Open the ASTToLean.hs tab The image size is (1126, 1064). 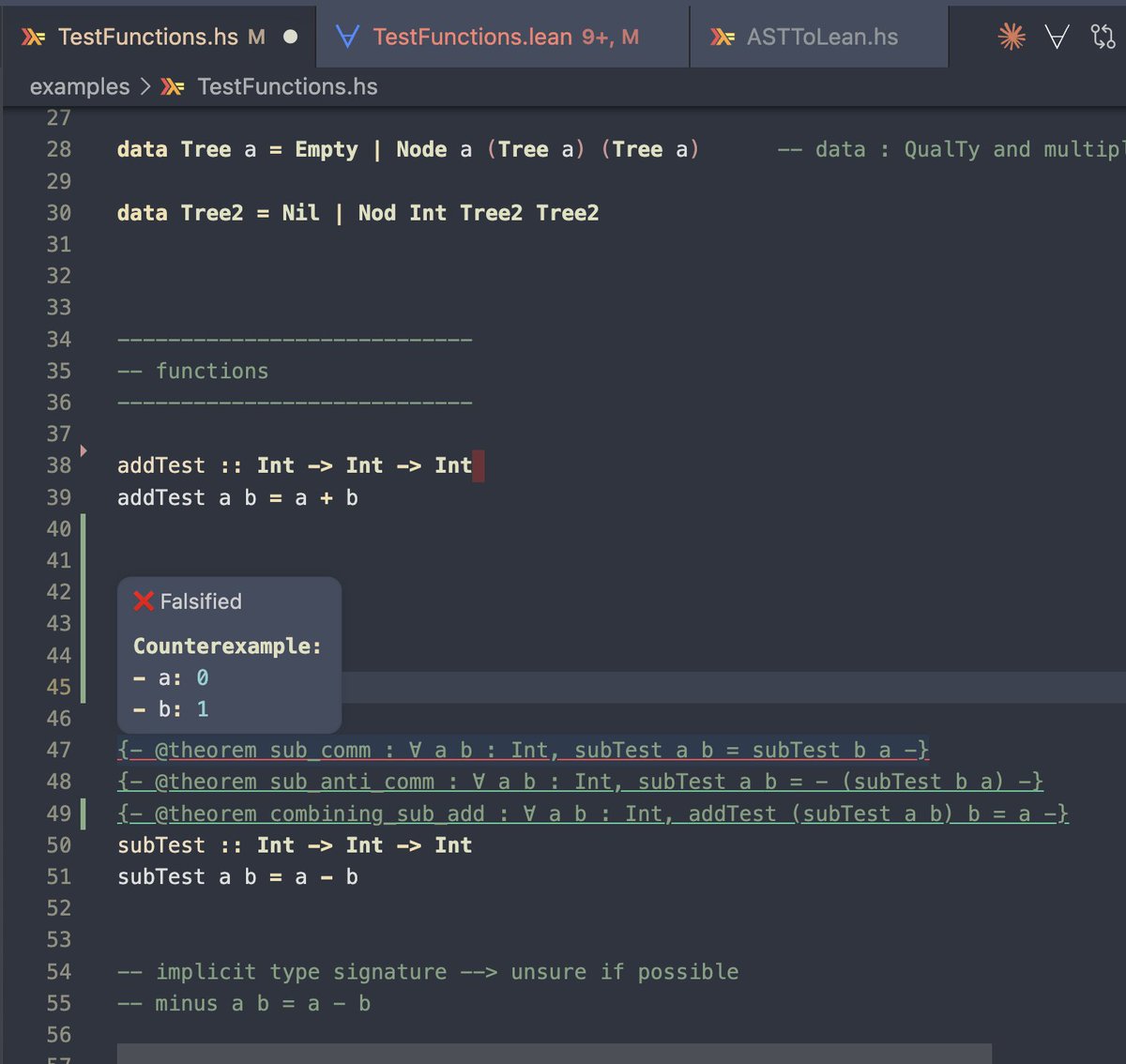[x=818, y=37]
